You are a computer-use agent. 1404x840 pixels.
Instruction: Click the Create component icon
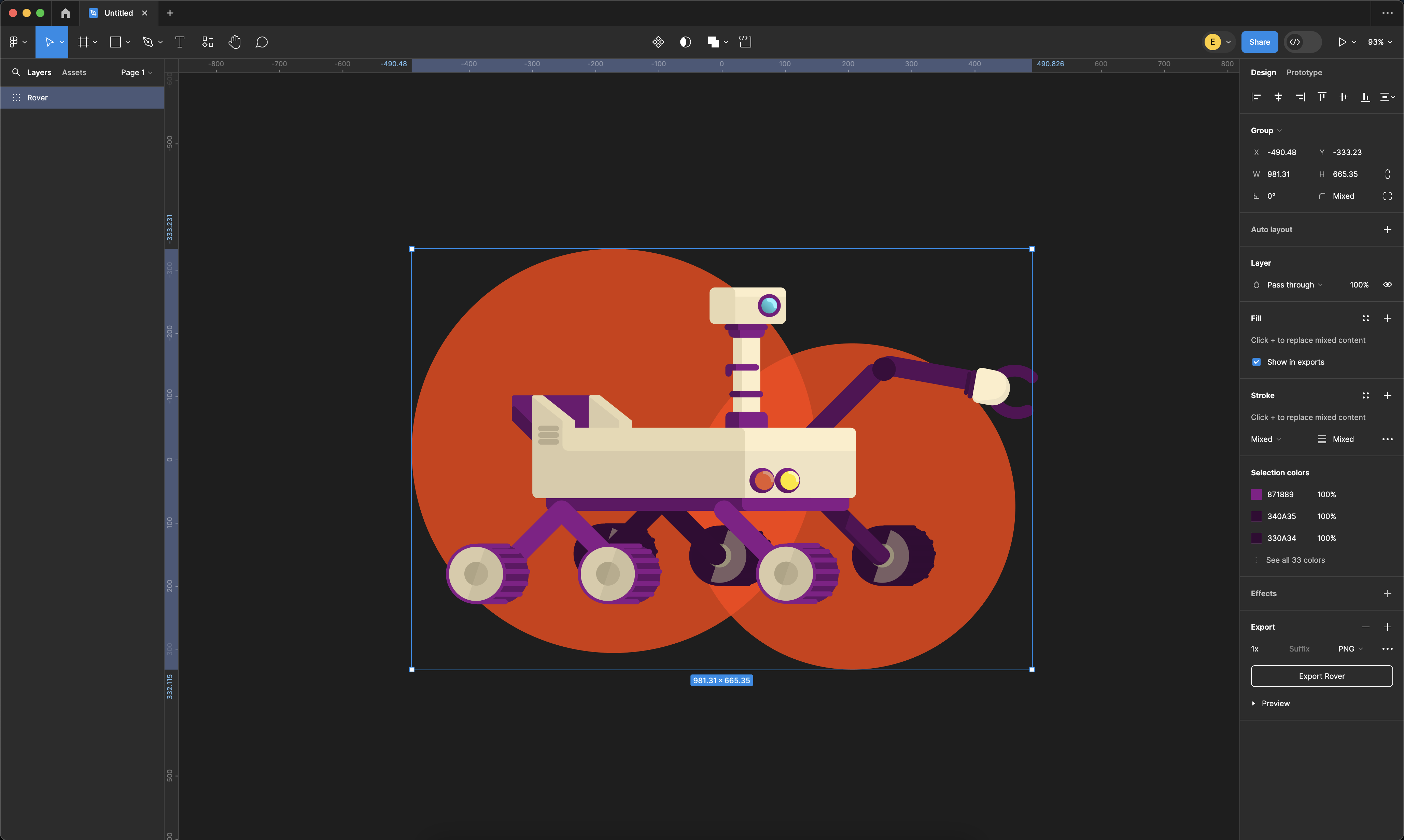(x=658, y=42)
